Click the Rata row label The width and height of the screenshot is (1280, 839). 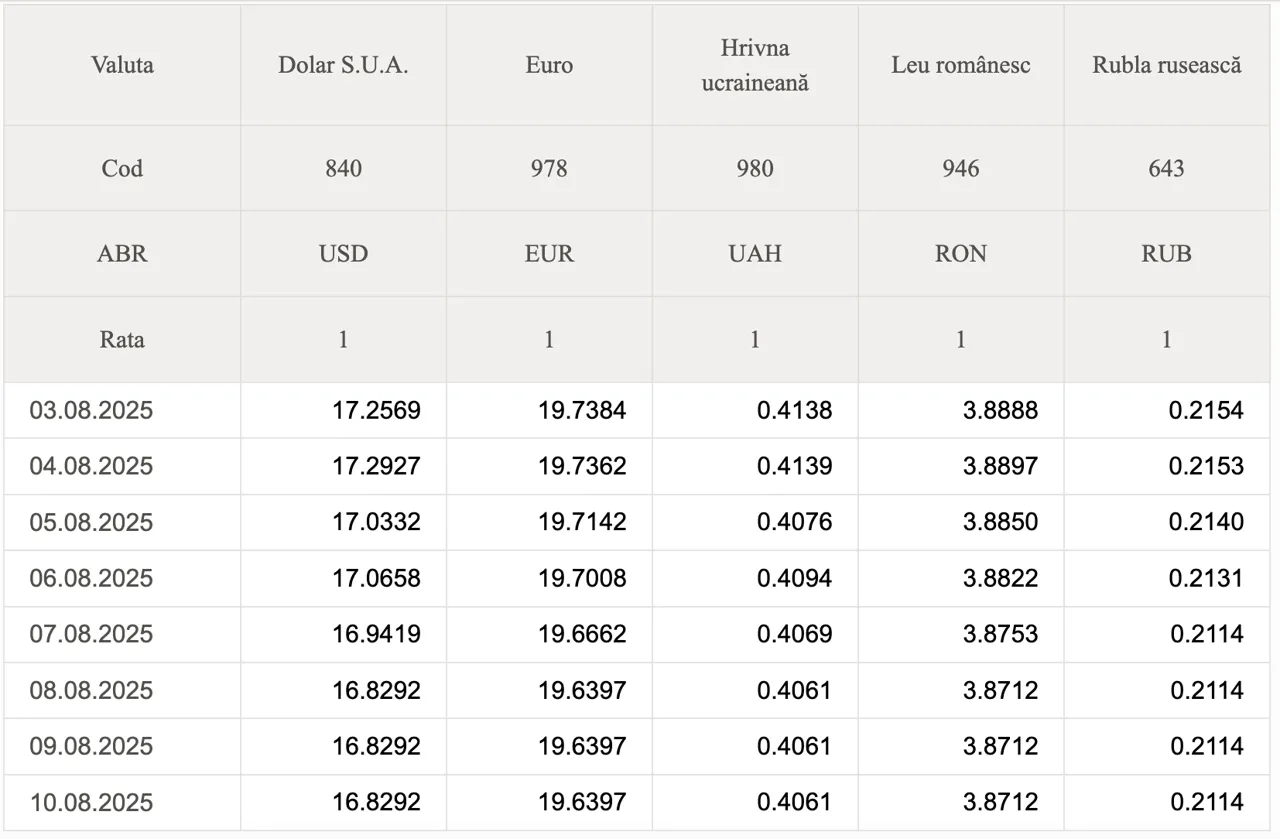(x=122, y=339)
